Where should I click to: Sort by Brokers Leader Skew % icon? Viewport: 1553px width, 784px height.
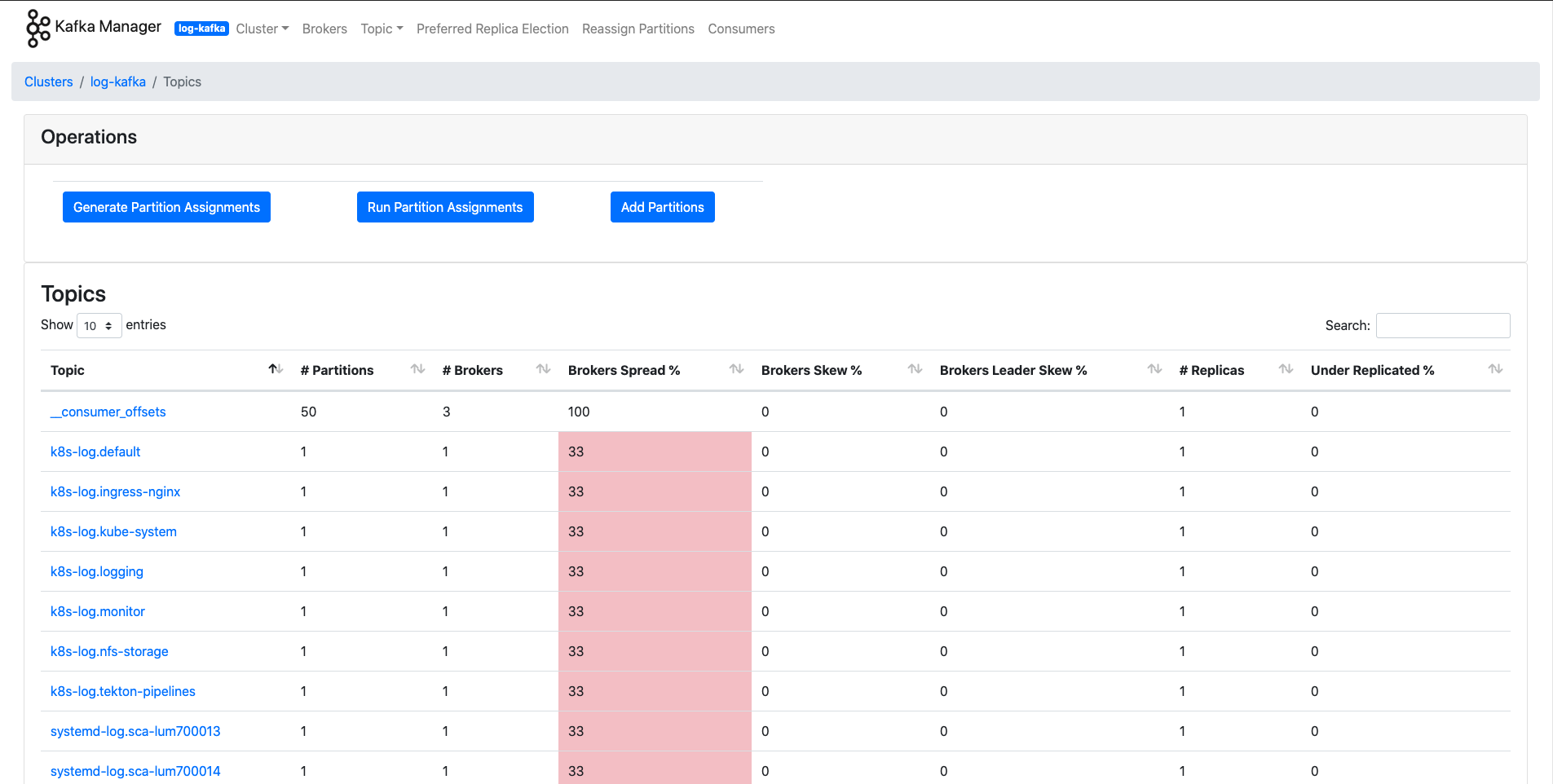pyautogui.click(x=1154, y=369)
